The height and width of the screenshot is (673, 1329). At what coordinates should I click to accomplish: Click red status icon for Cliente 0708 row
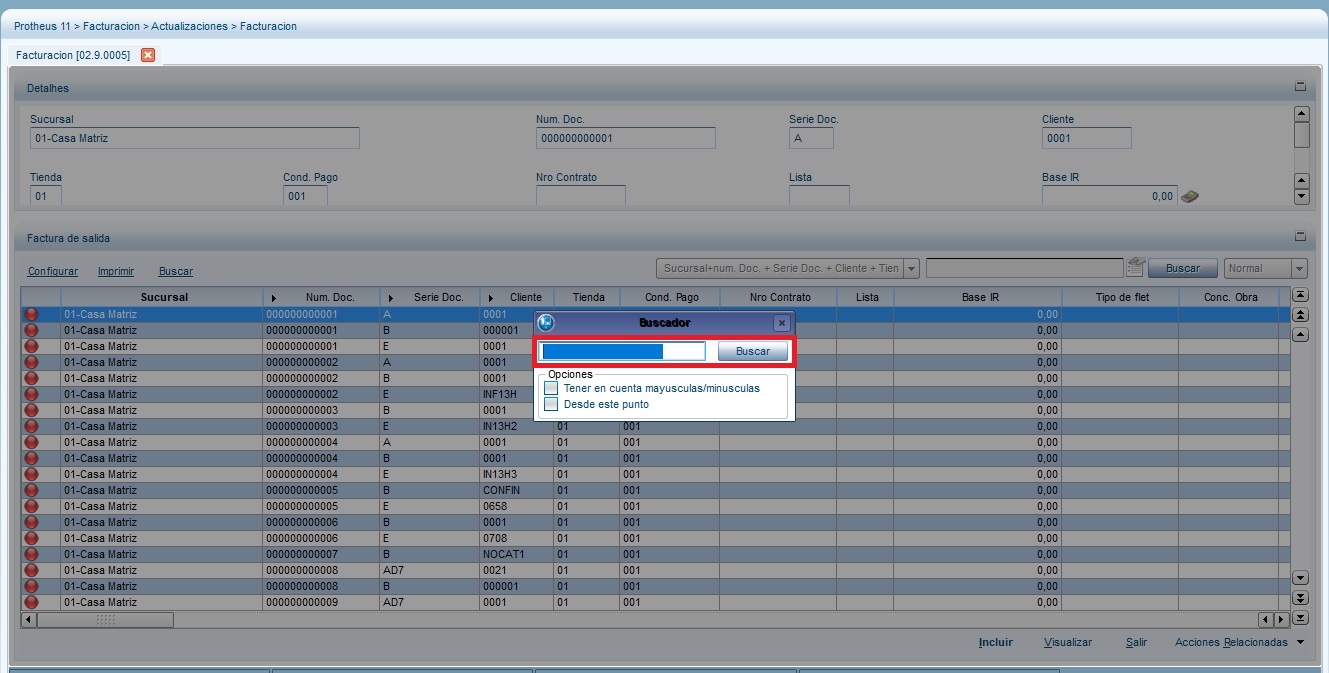pyautogui.click(x=31, y=538)
